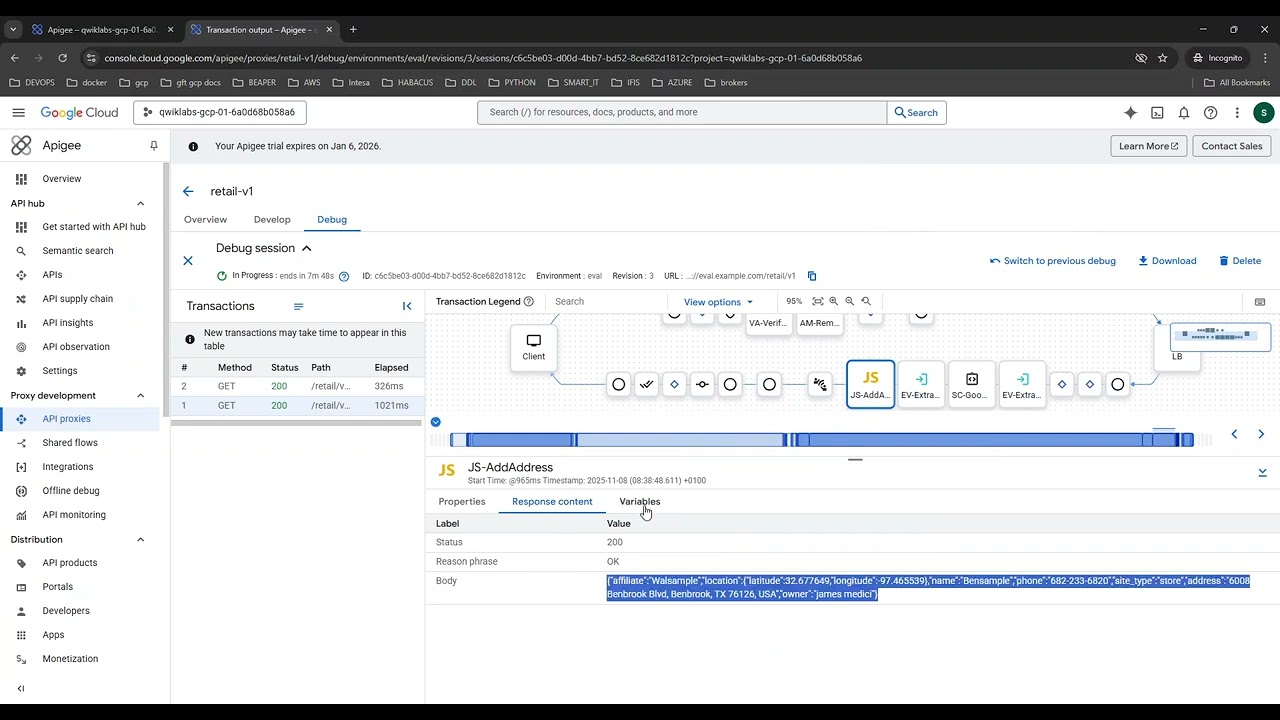Collapse the Debug session header
Screen dimensions: 1280x720
[x=307, y=248]
